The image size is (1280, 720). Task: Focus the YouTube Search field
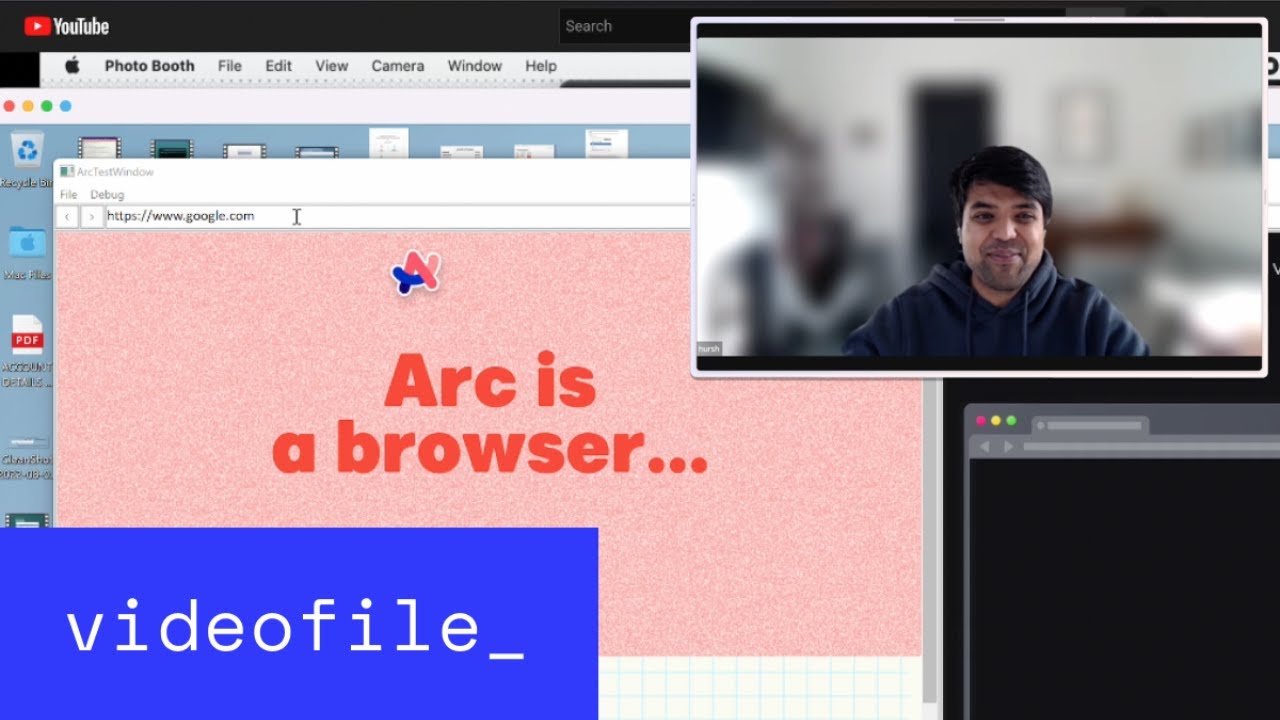(x=624, y=26)
